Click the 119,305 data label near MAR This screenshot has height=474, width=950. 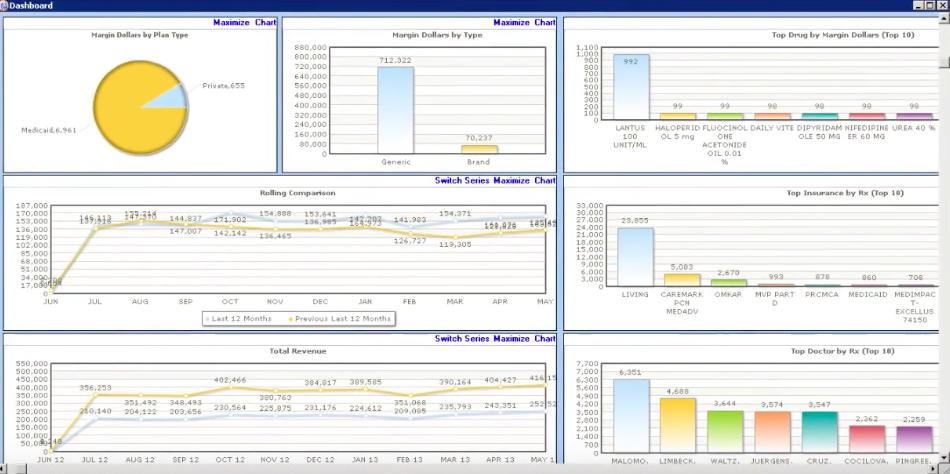pos(455,244)
